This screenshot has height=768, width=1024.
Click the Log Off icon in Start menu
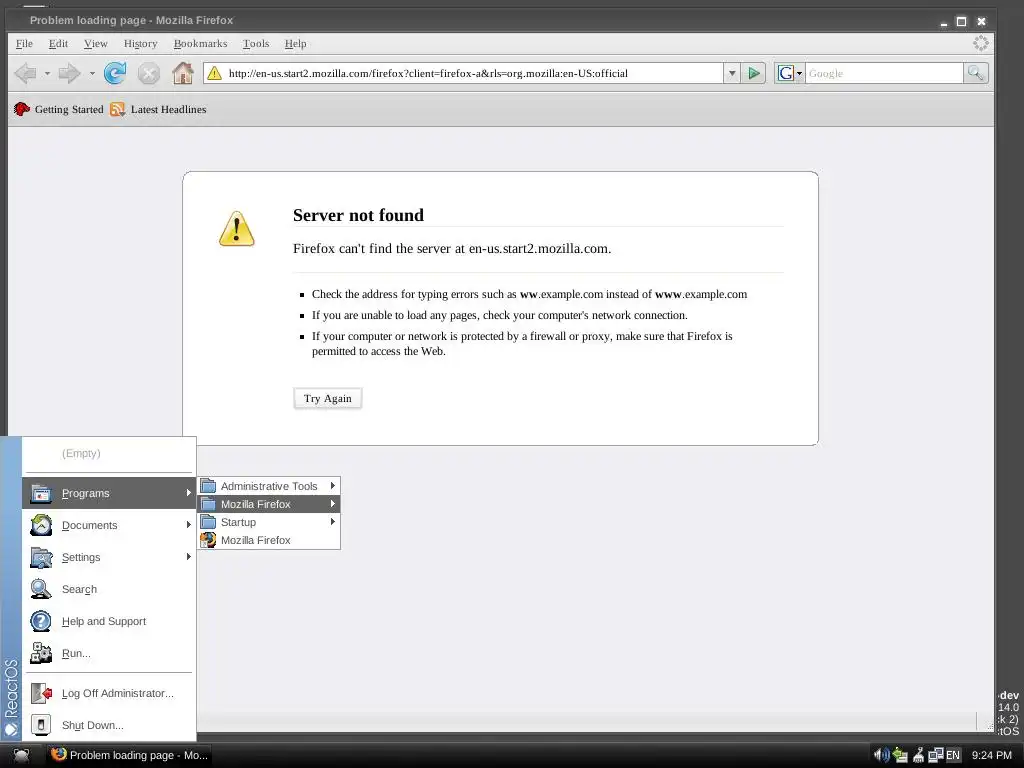pos(40,693)
